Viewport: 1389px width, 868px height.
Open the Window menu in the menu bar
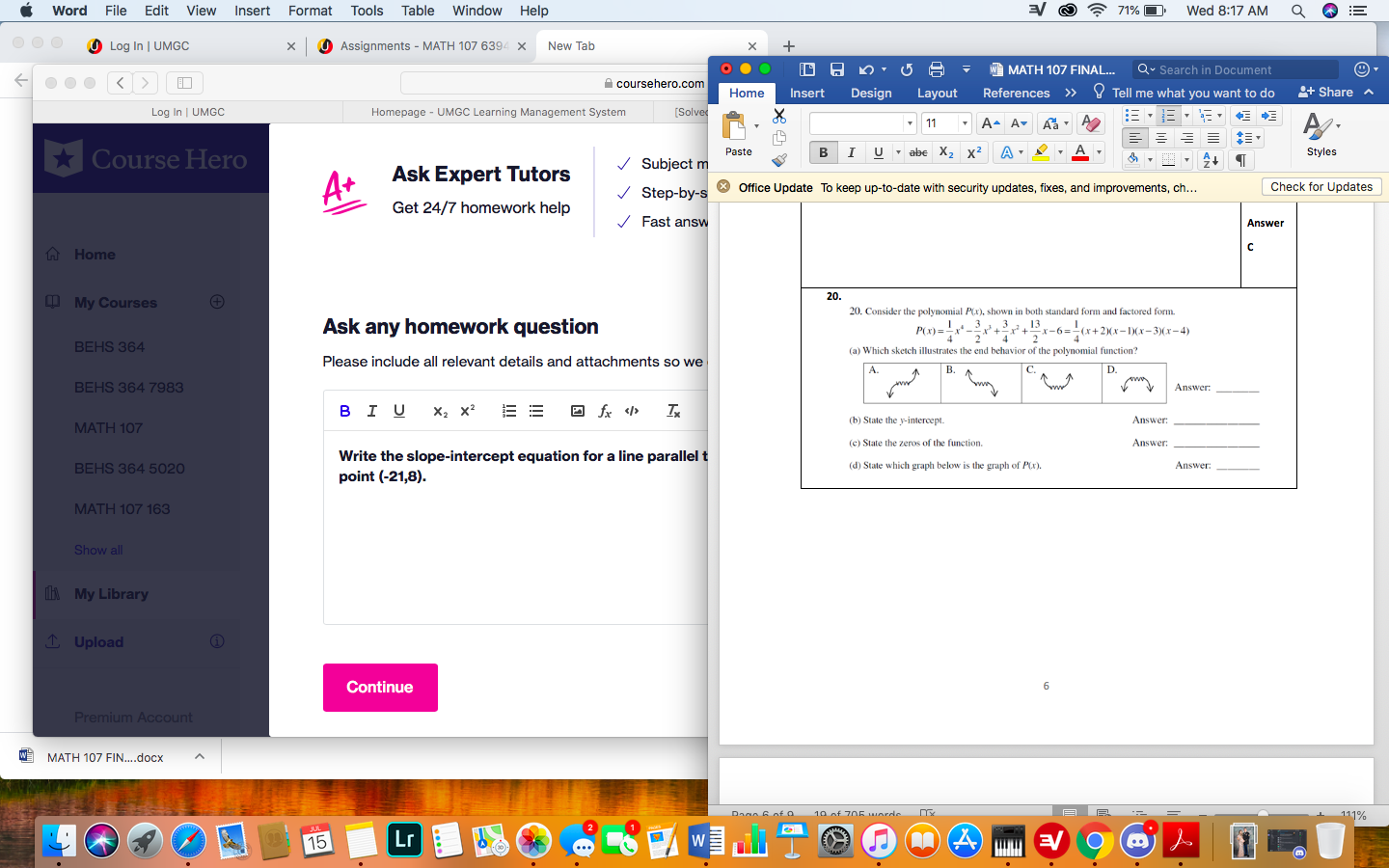[477, 11]
